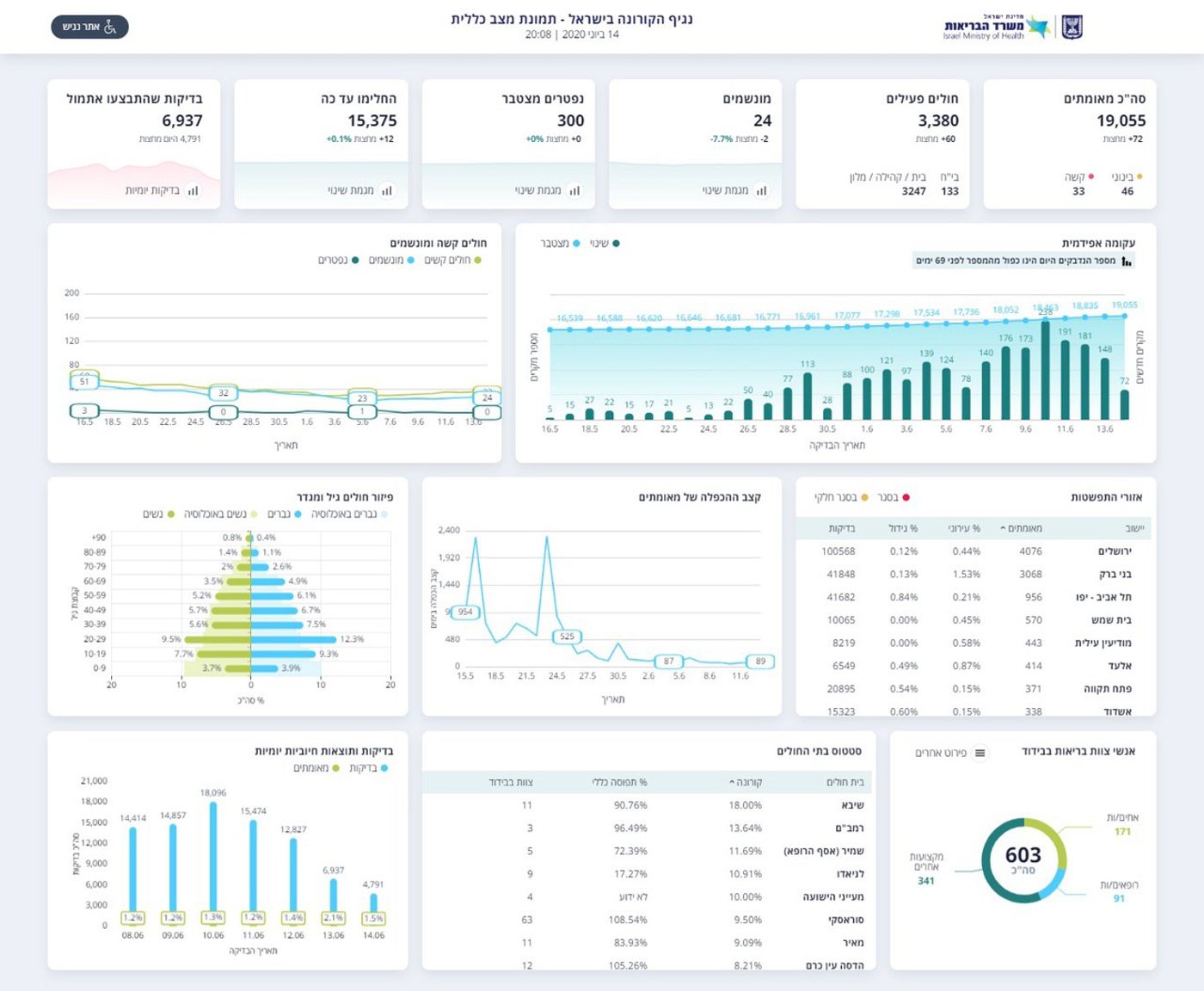Image resolution: width=1204 pixels, height=991 pixels.
Task: Click staff in isolation column header
Action: (511, 782)
